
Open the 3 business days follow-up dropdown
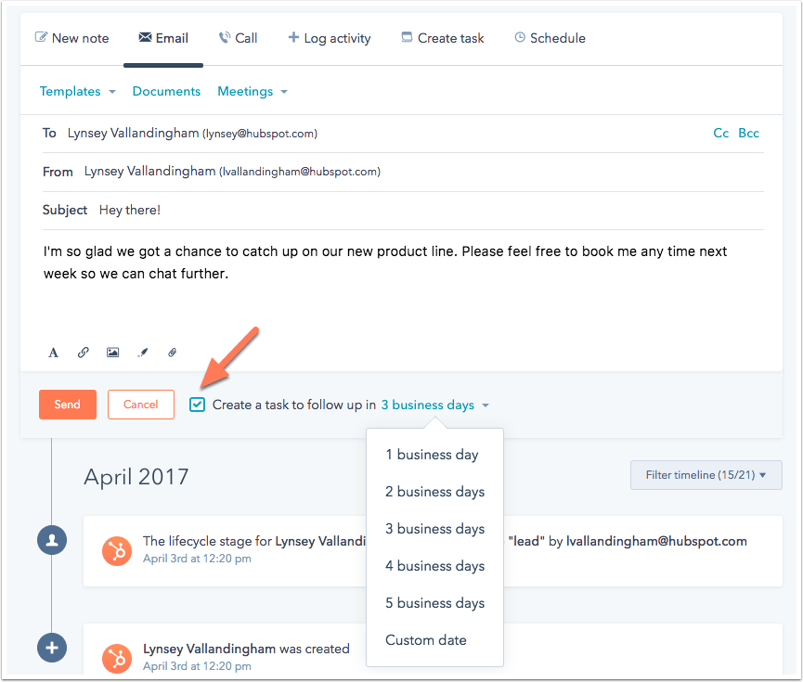coord(435,405)
